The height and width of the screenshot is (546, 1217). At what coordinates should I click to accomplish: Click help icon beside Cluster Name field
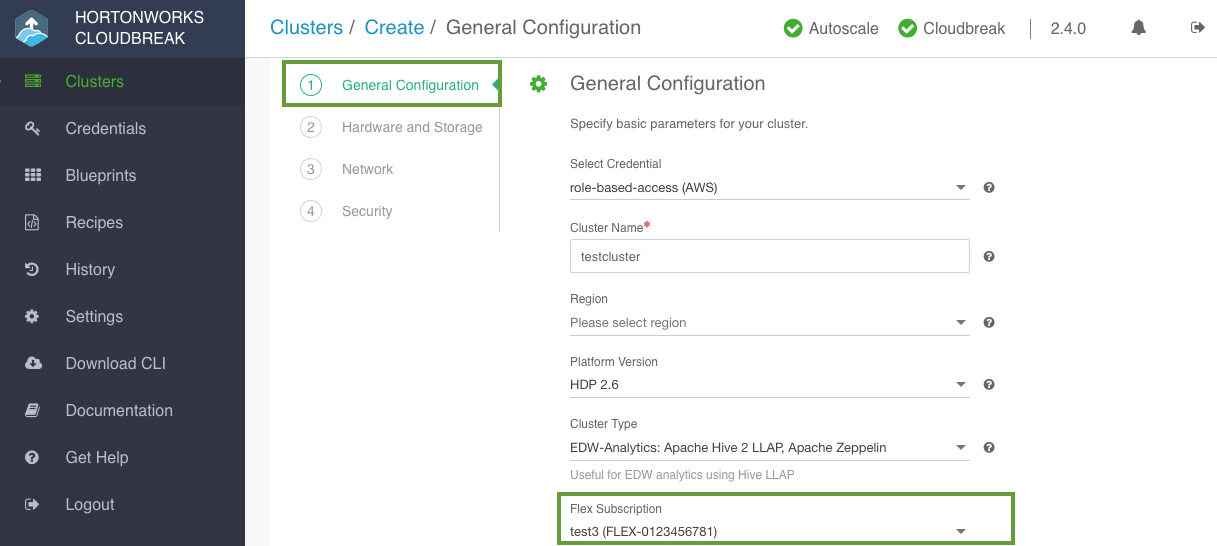click(989, 257)
